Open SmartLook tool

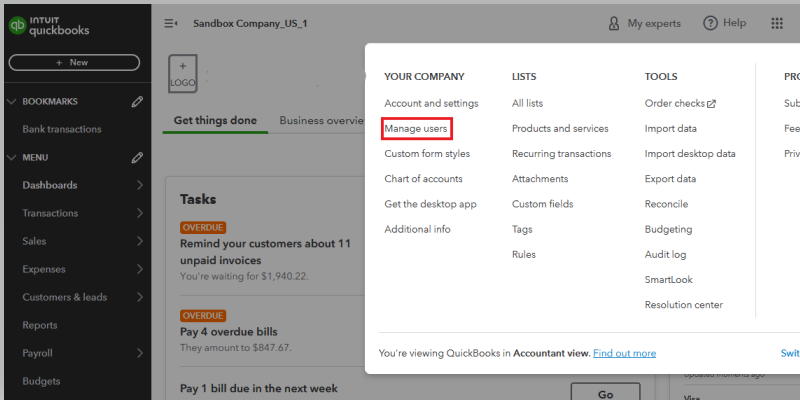[x=669, y=280]
